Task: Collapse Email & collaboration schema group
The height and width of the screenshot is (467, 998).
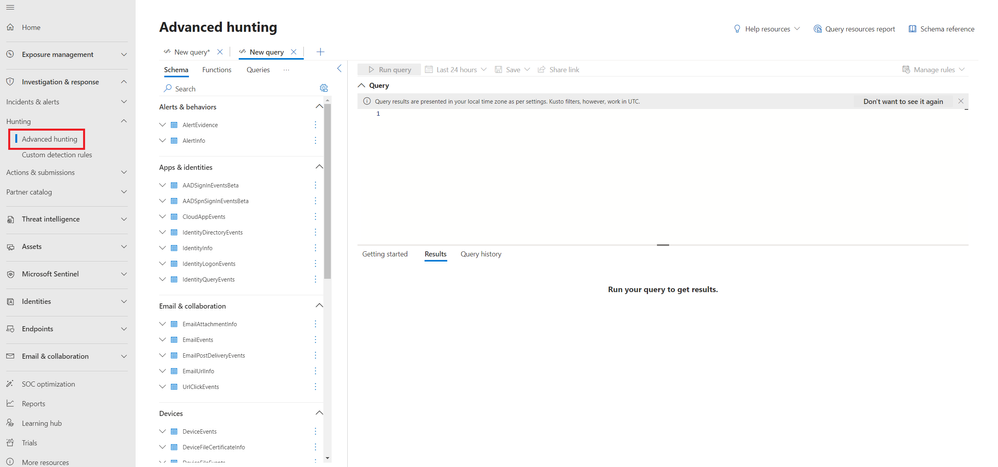Action: (x=319, y=306)
